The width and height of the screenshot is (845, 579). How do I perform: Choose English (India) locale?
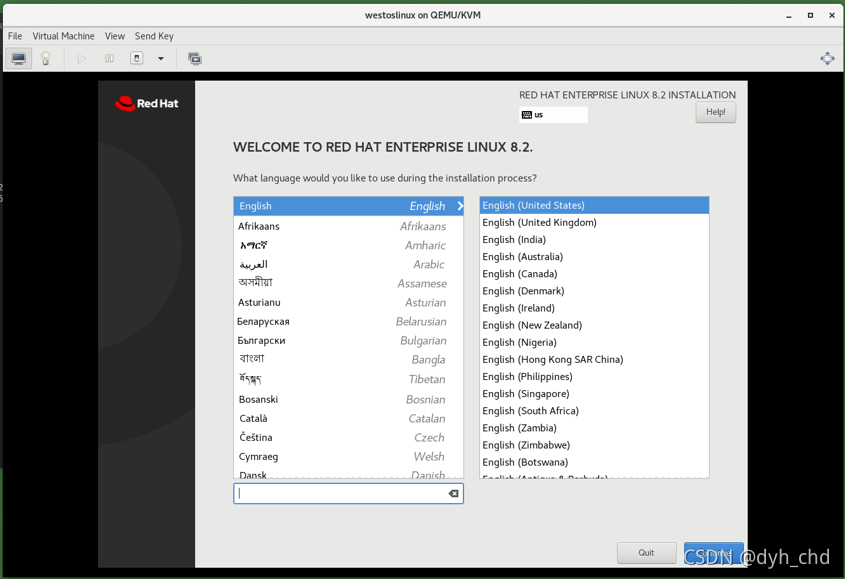(594, 240)
